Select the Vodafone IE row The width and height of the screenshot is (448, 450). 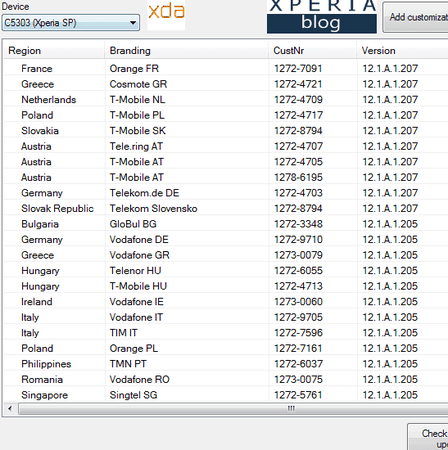click(x=226, y=302)
